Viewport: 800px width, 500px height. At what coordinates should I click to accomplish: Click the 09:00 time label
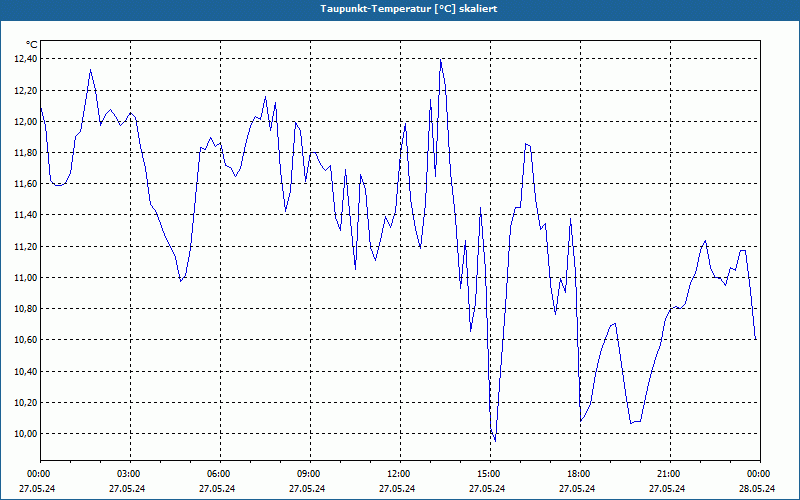[311, 474]
